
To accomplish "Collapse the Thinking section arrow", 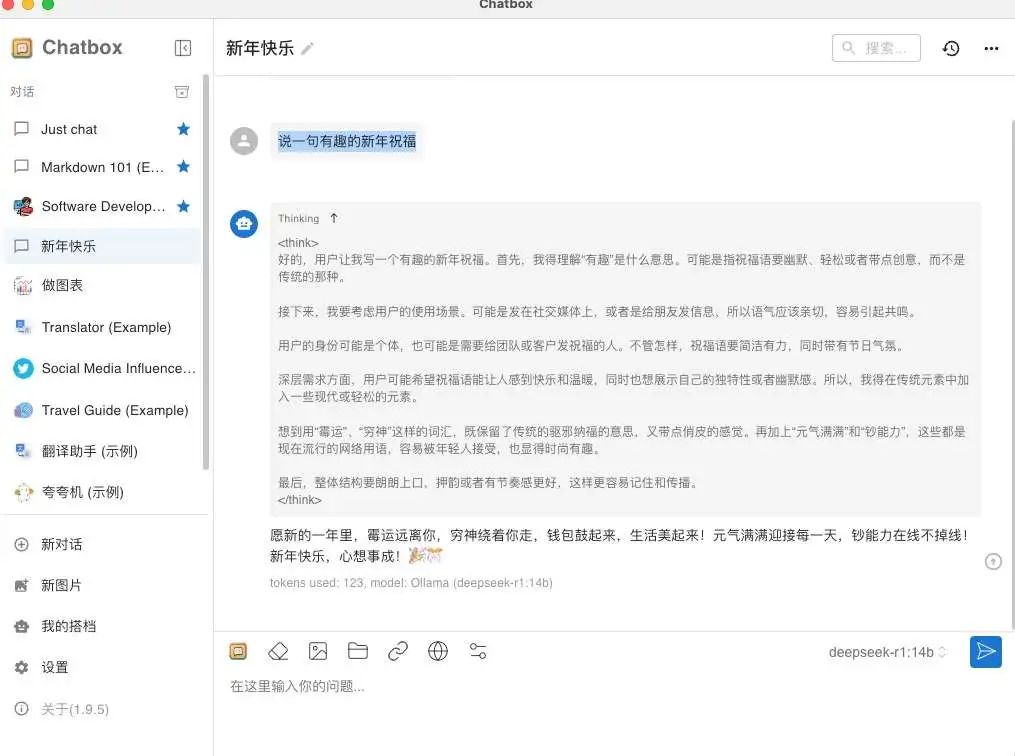I will 333,218.
